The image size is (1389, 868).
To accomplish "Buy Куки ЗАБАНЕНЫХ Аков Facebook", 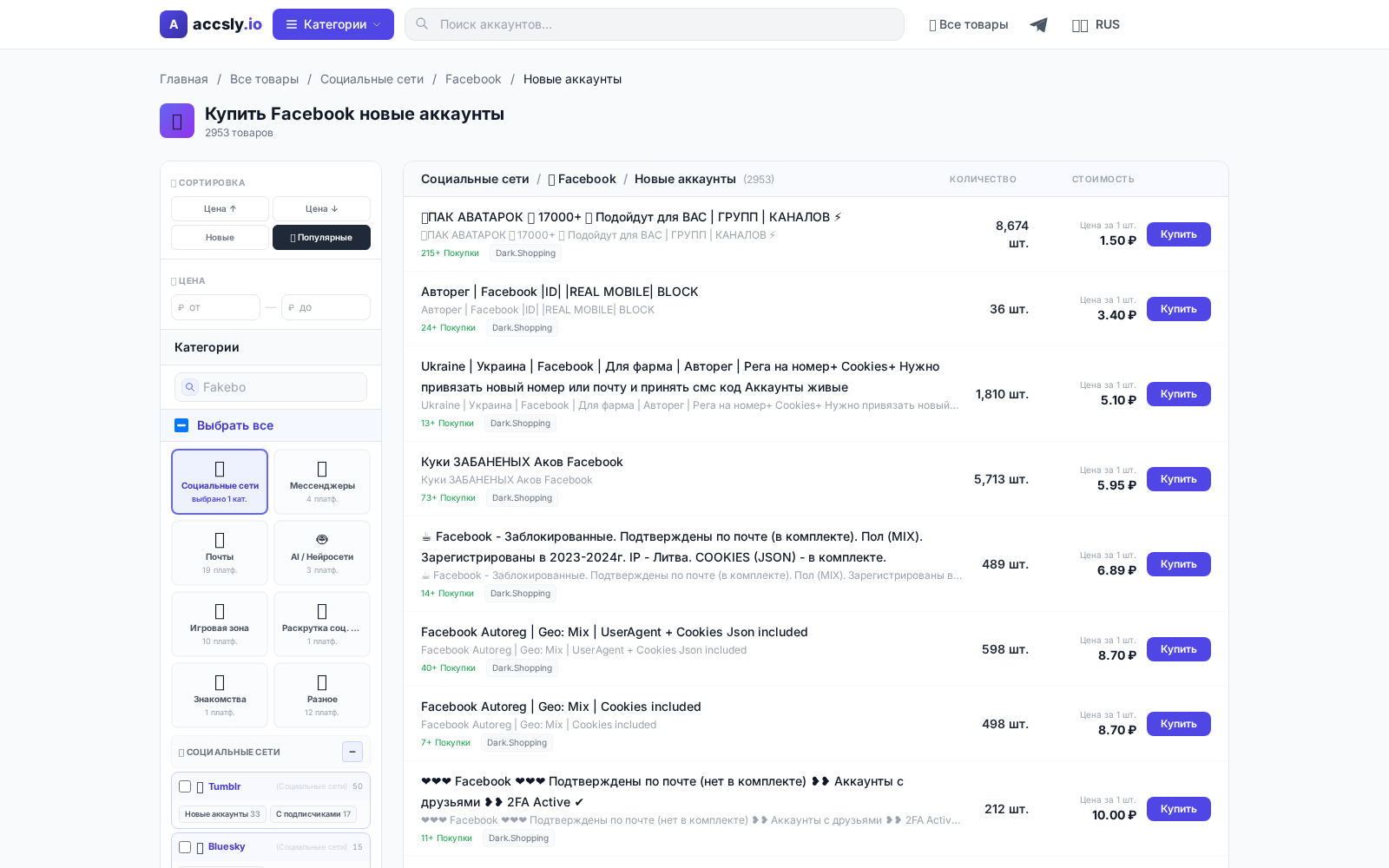I will pyautogui.click(x=1178, y=479).
